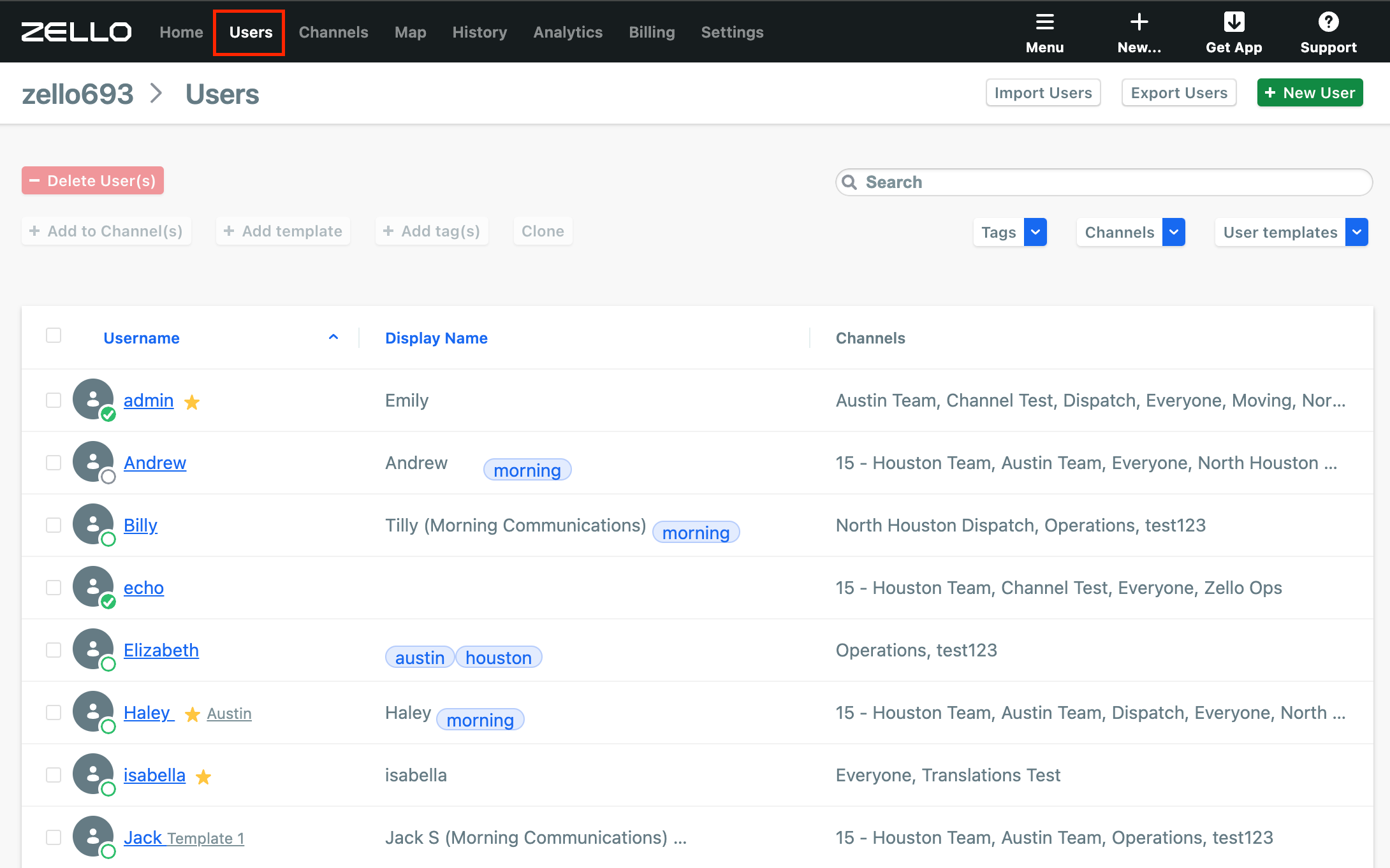This screenshot has width=1390, height=868.
Task: Click into the Search users field
Action: click(1104, 182)
